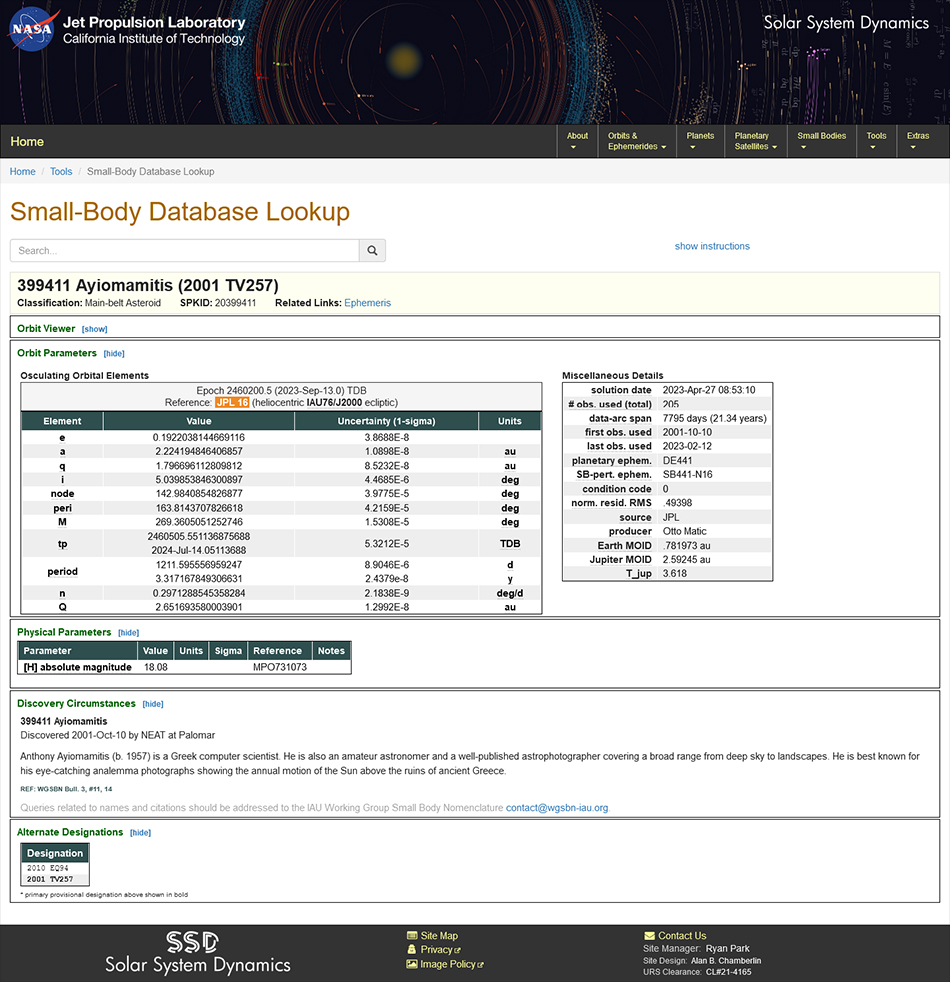Click the show instructions link

click(712, 246)
